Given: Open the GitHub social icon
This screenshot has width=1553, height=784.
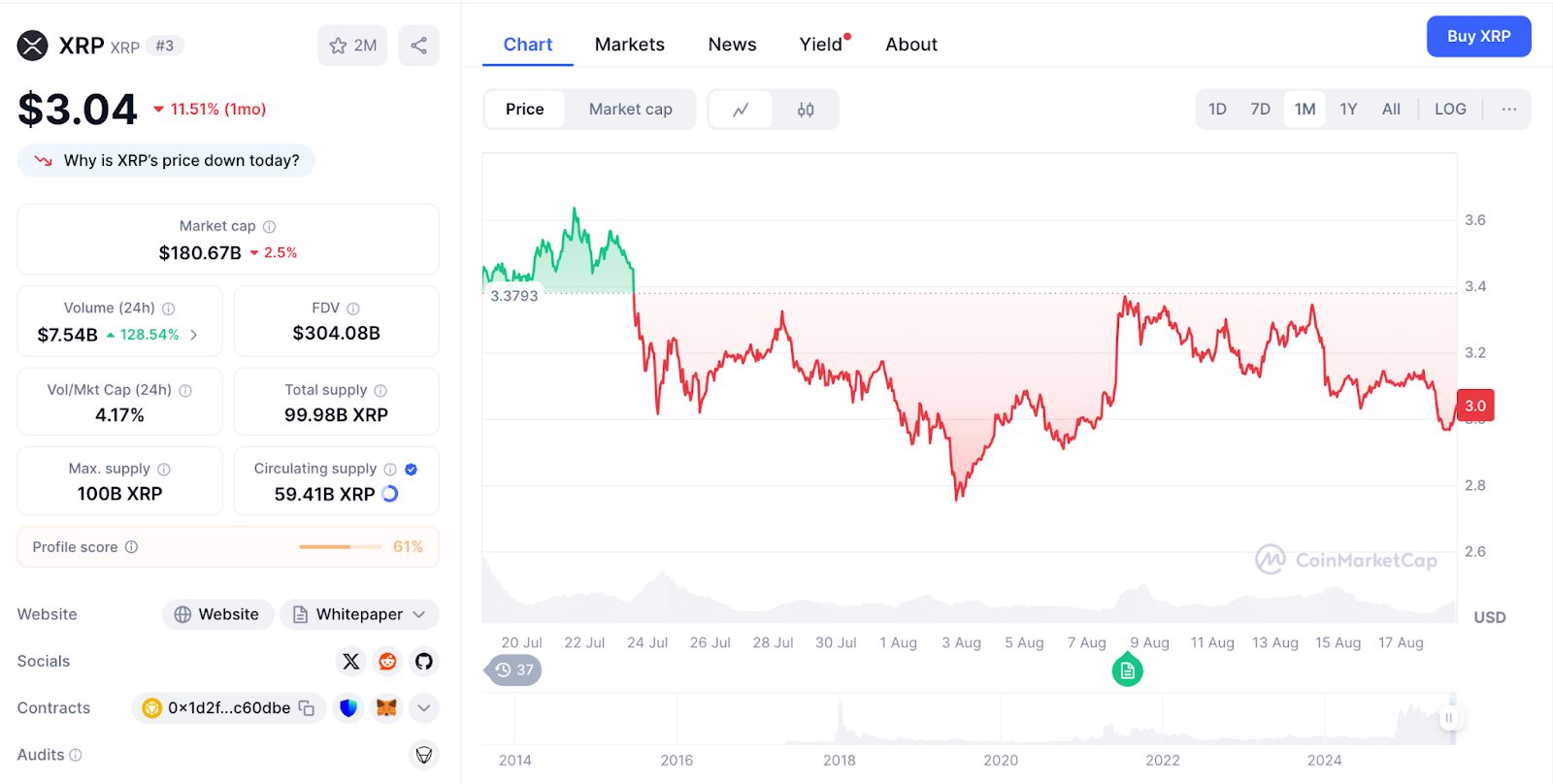Looking at the screenshot, I should (424, 661).
